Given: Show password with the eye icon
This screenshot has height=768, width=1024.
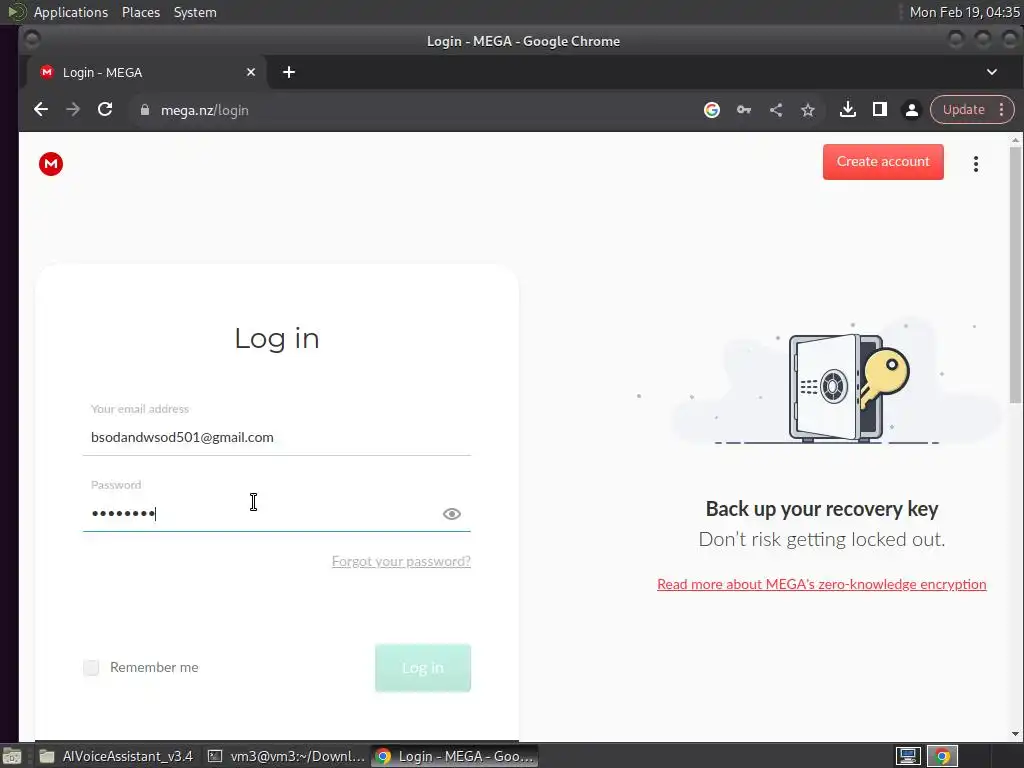Looking at the screenshot, I should (451, 514).
